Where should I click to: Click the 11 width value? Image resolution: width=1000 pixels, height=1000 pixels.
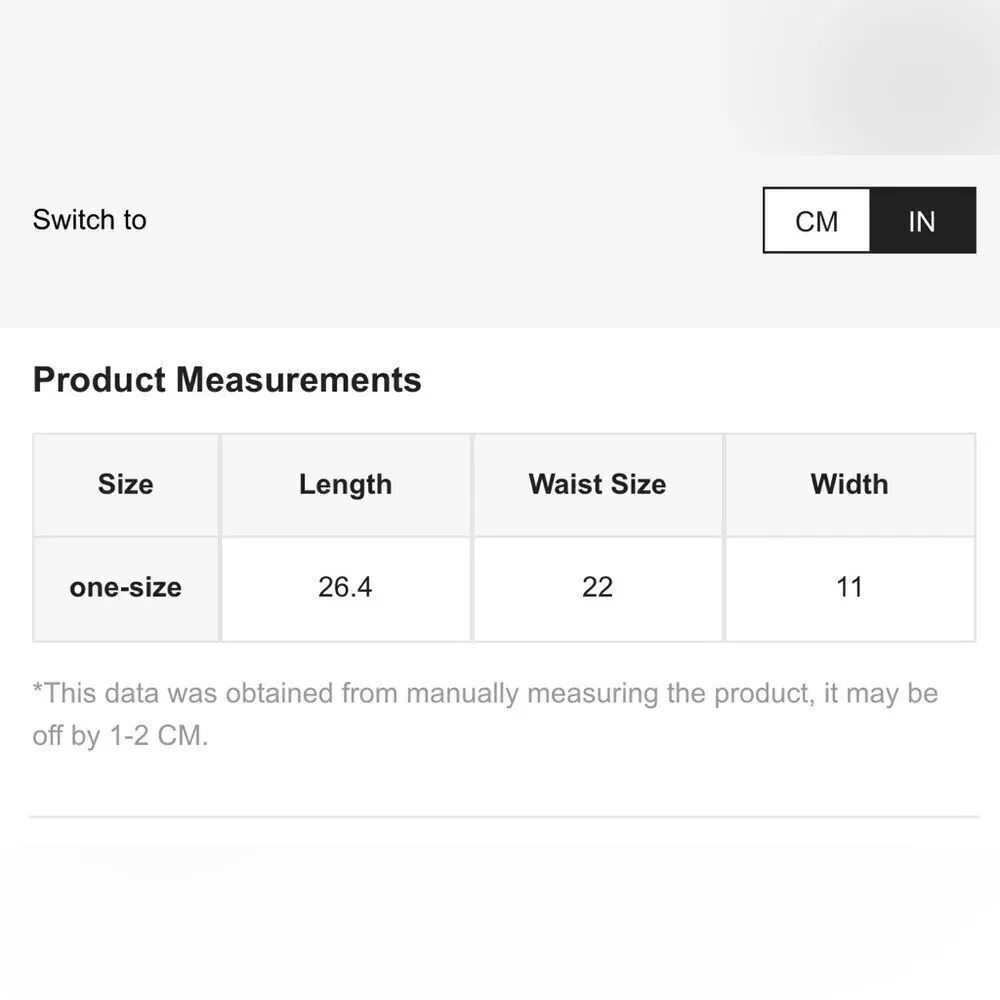click(x=849, y=588)
